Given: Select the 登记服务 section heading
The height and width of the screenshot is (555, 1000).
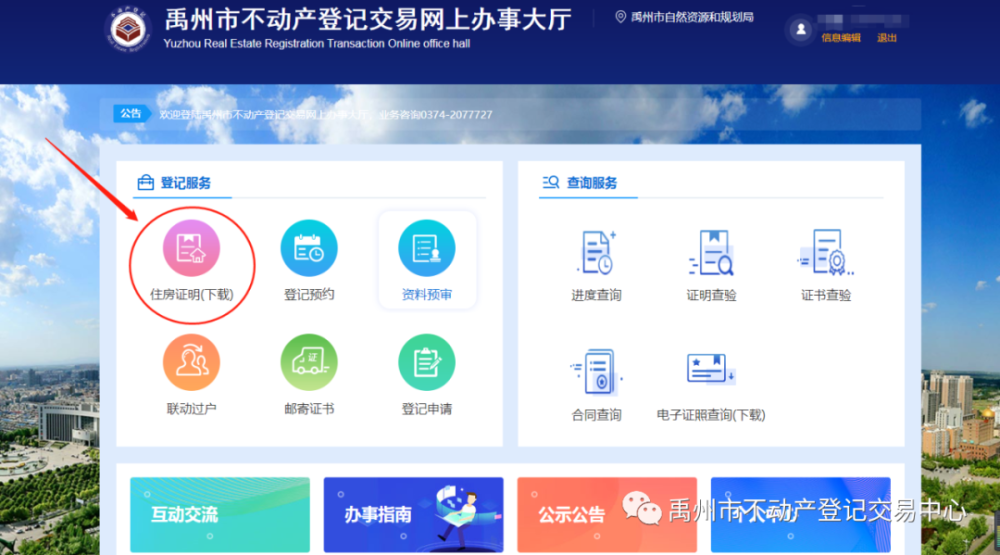Looking at the screenshot, I should click(186, 183).
